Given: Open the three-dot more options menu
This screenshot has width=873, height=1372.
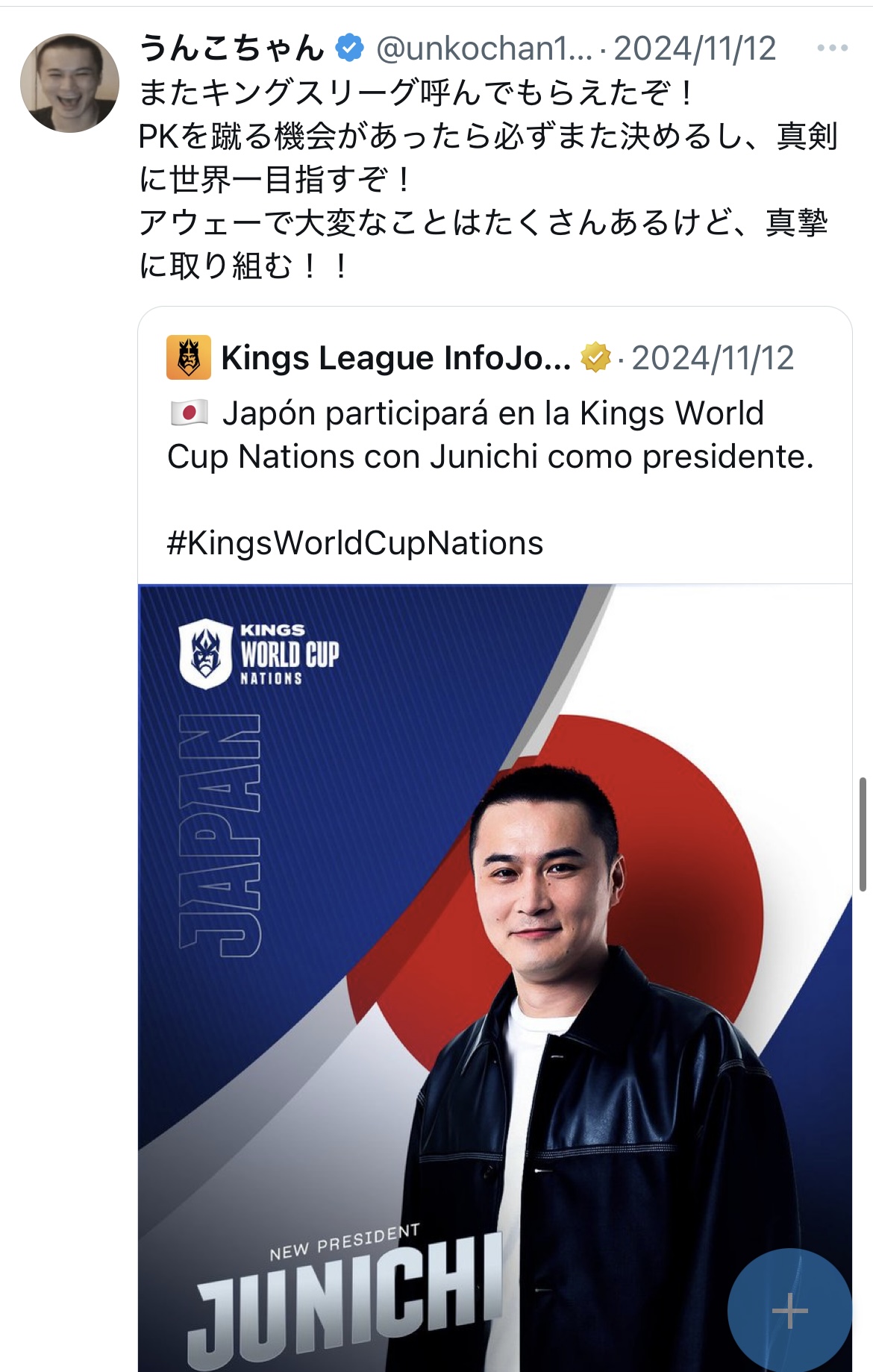Looking at the screenshot, I should coord(832,48).
